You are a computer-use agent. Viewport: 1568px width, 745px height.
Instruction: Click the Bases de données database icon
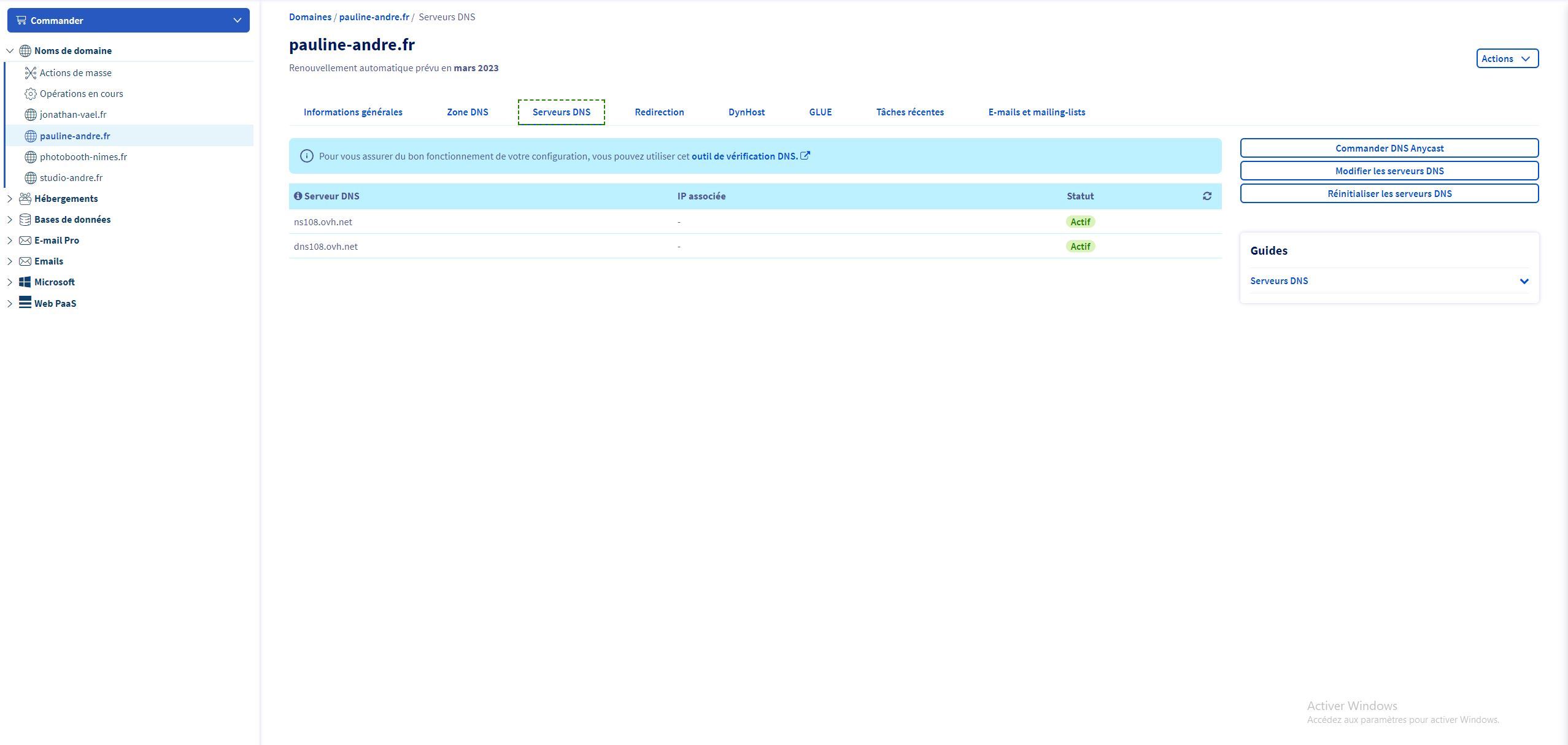(x=25, y=220)
